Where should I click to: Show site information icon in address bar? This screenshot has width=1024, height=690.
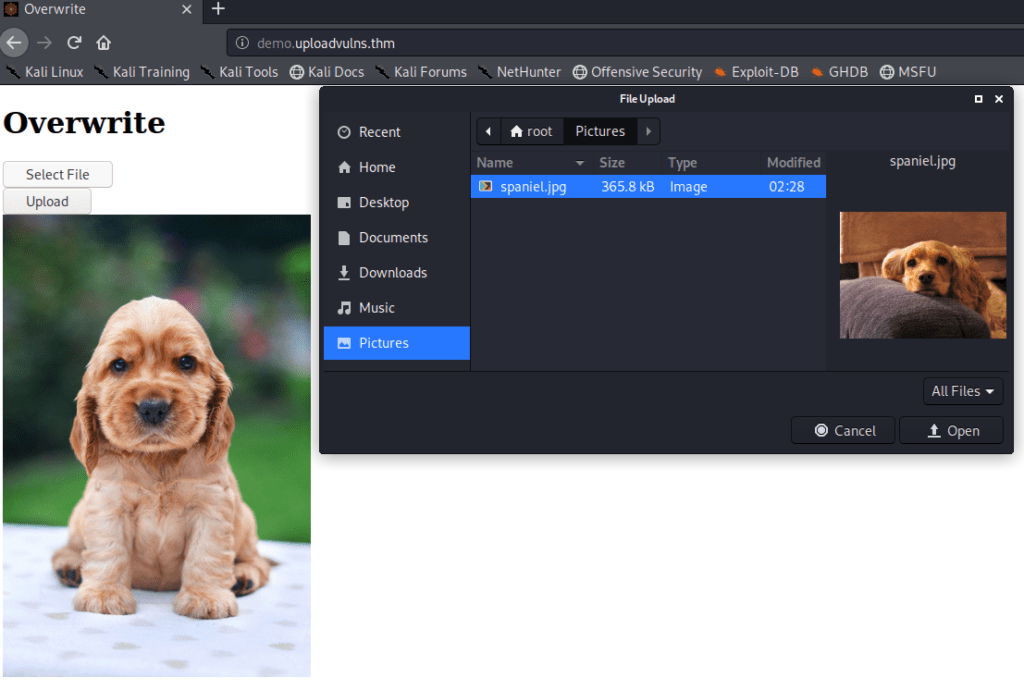coord(242,43)
